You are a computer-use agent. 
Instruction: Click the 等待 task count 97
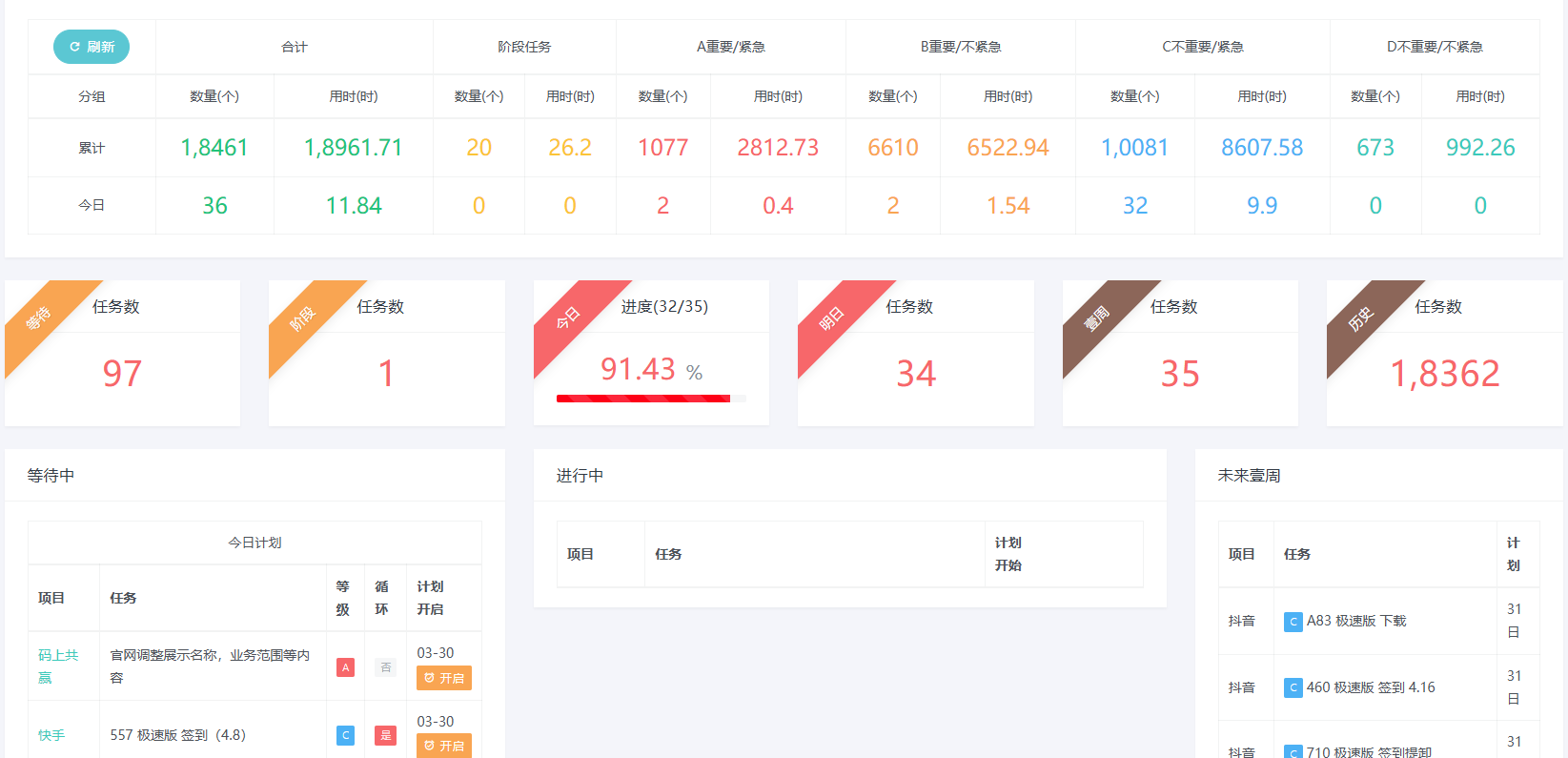pos(122,374)
